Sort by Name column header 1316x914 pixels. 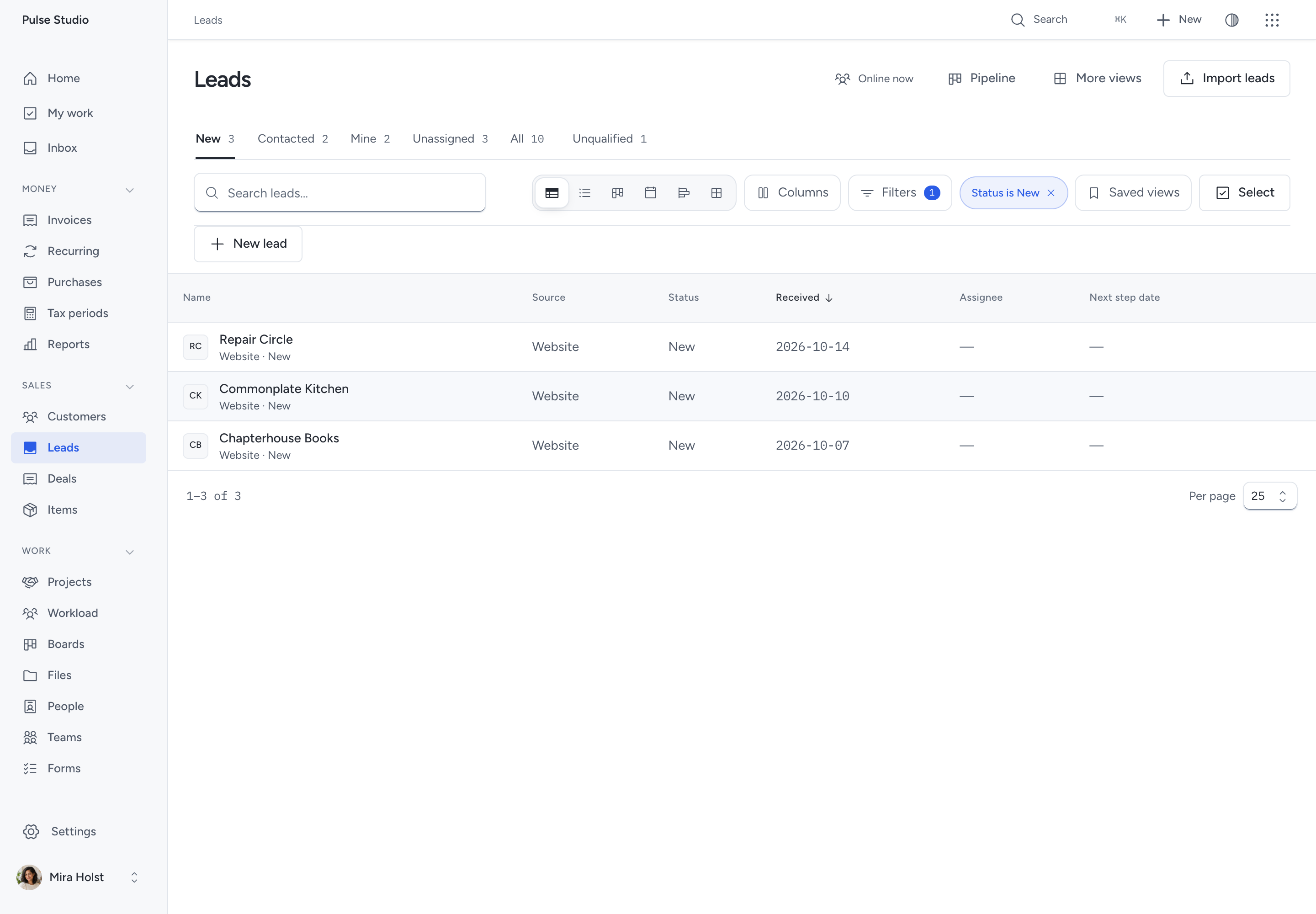pos(196,297)
